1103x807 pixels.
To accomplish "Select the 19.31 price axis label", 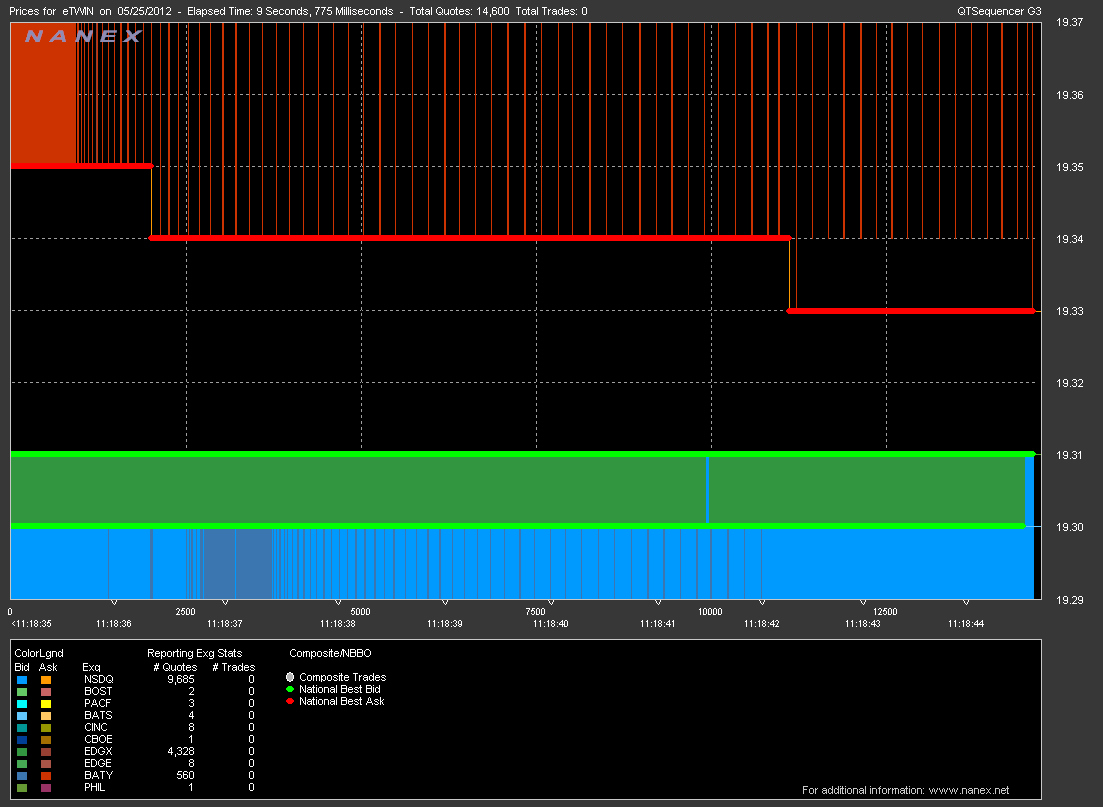I will point(1070,455).
